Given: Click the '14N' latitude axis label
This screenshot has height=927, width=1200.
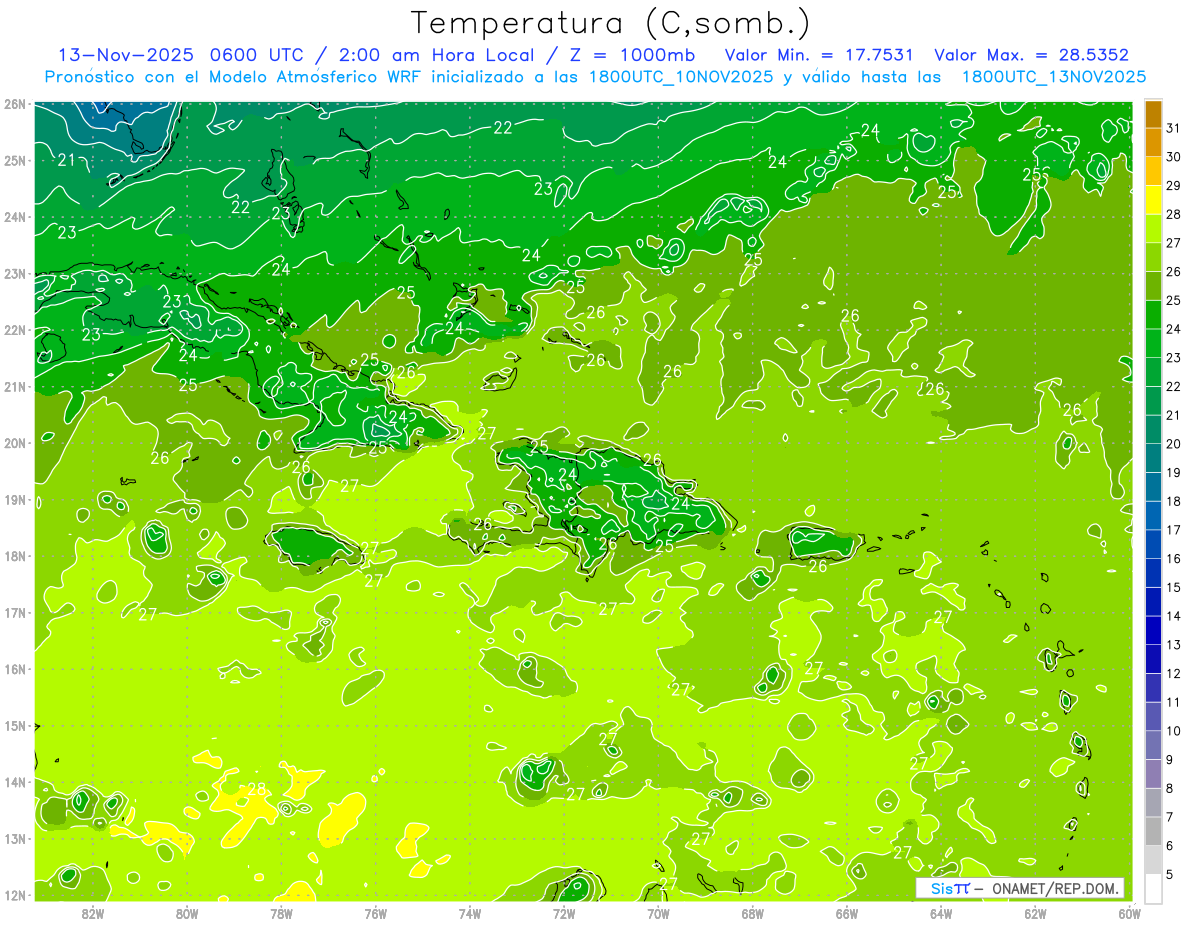Looking at the screenshot, I should [15, 782].
